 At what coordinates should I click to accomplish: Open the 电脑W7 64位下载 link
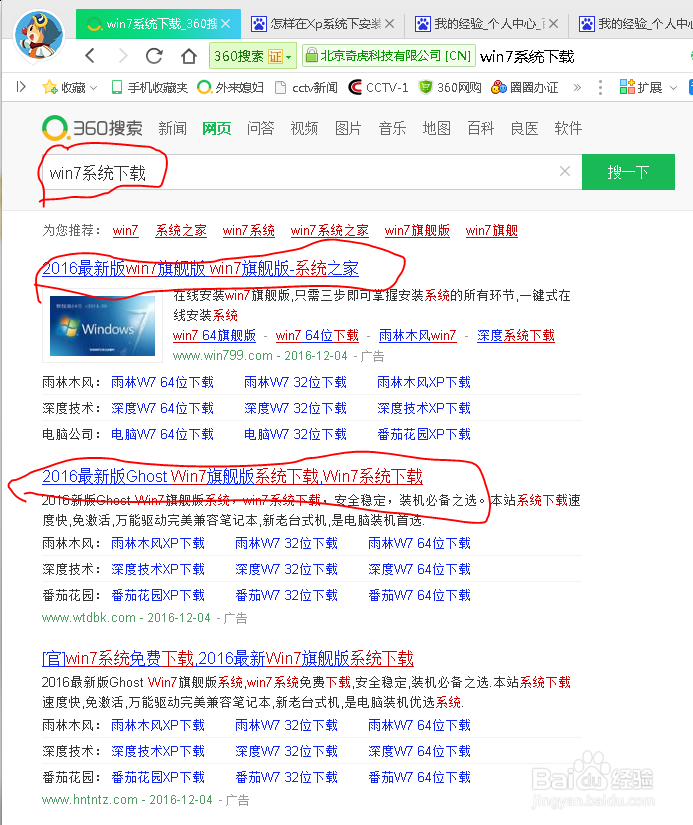click(x=163, y=435)
